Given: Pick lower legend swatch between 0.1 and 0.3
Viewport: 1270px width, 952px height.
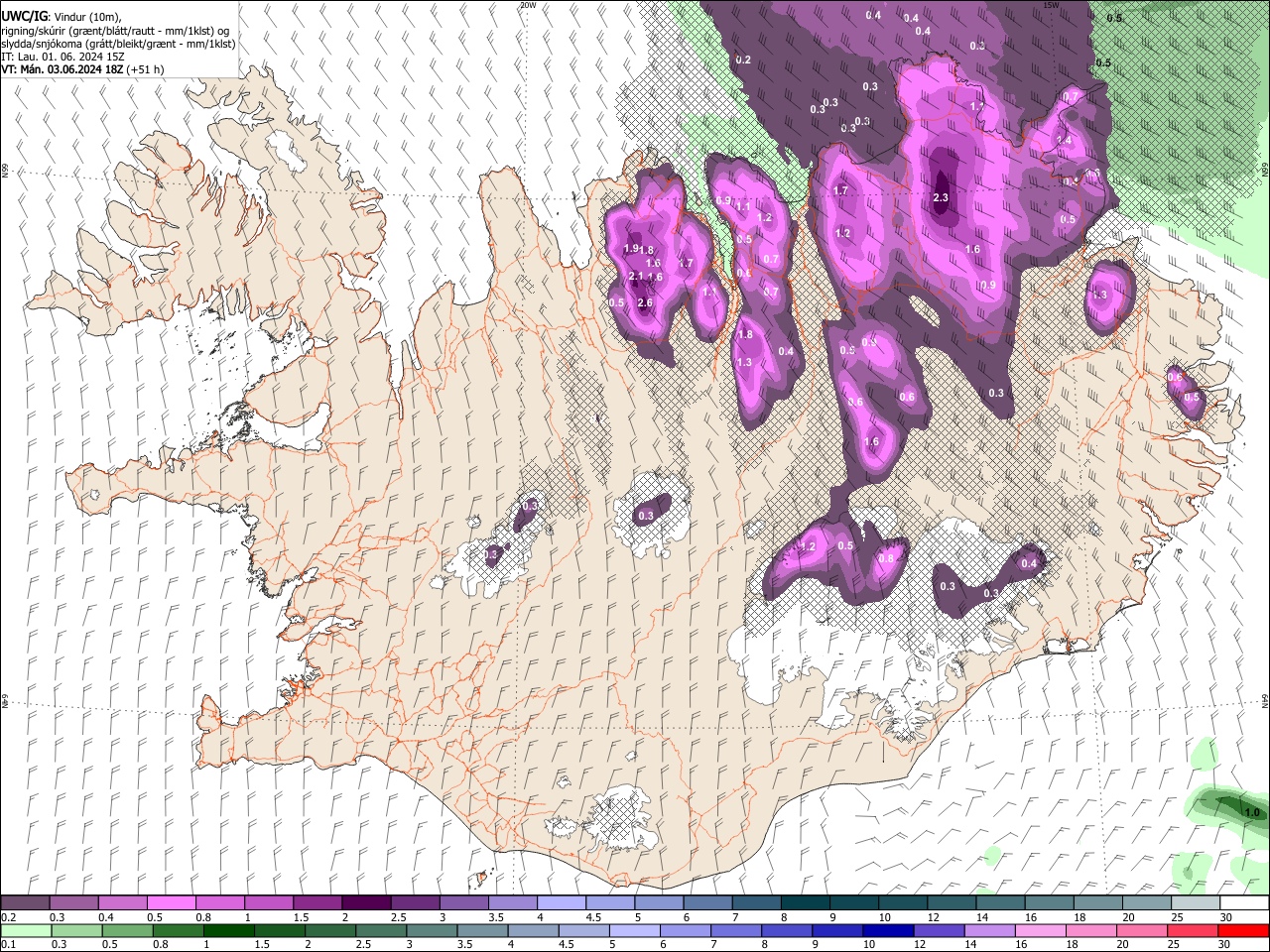Looking at the screenshot, I should pyautogui.click(x=25, y=930).
